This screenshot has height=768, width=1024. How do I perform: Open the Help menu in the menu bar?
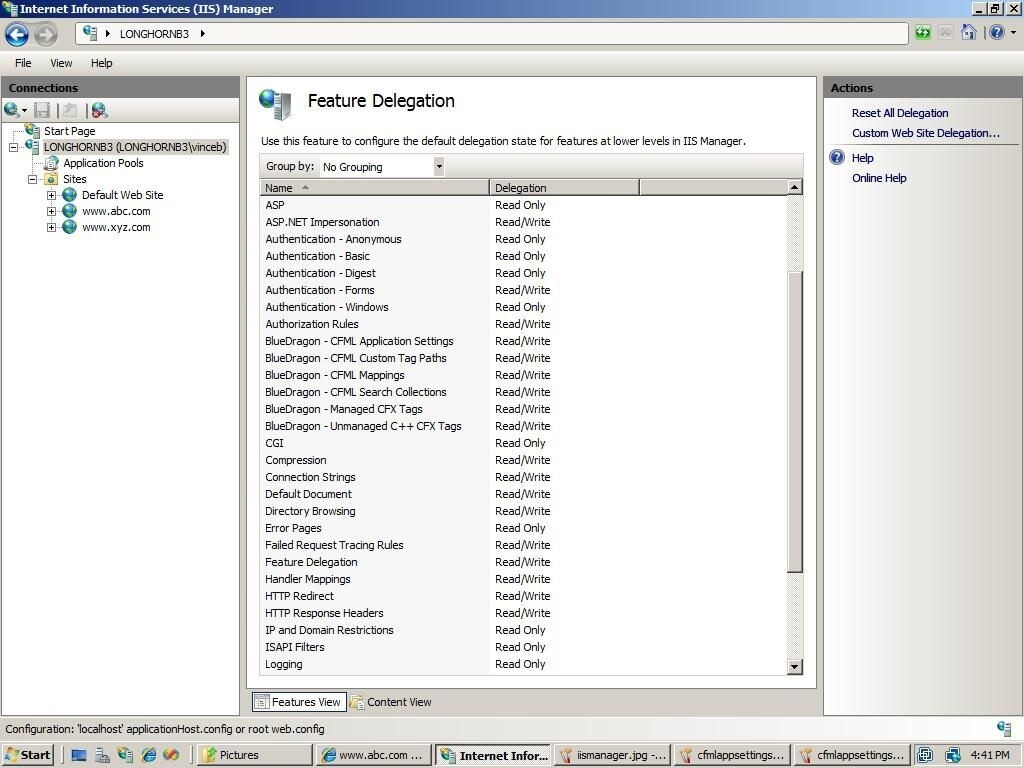[x=101, y=63]
